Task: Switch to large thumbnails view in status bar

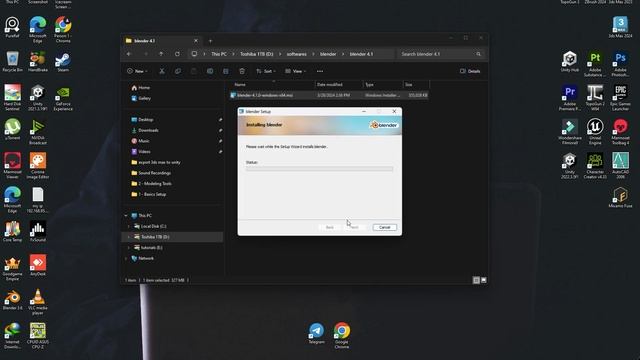Action: click(x=484, y=280)
